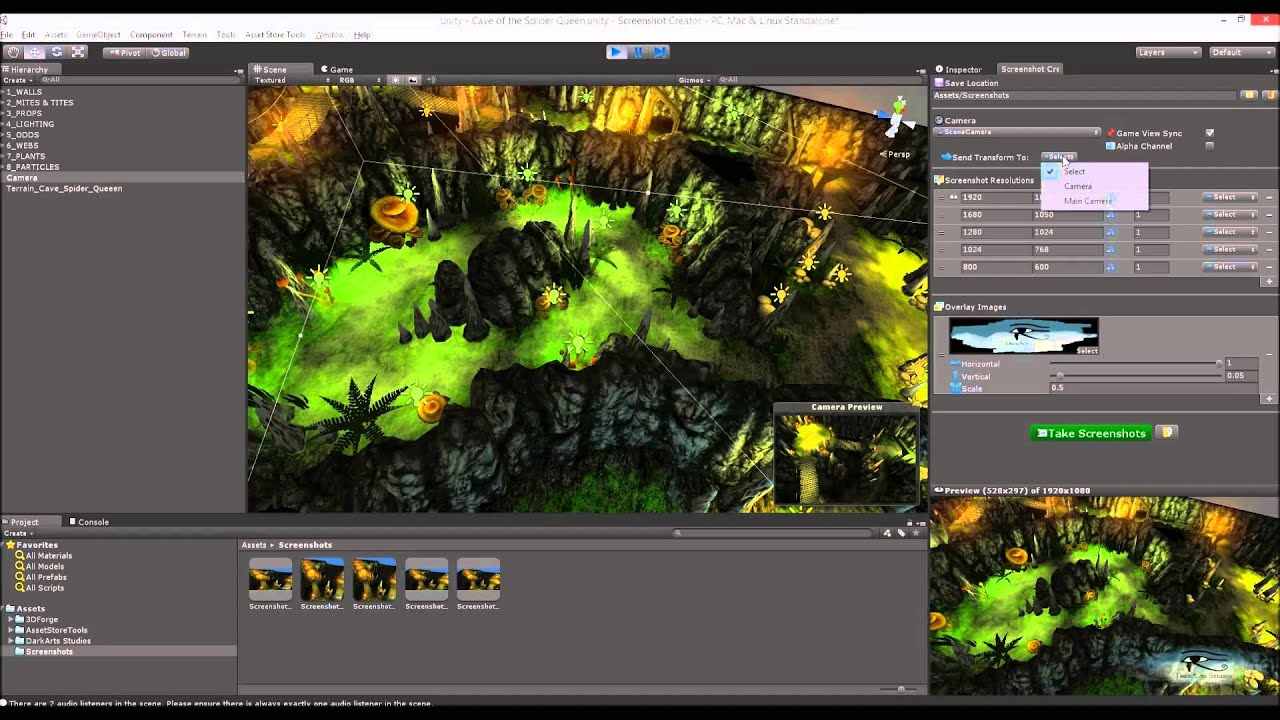Adjust the Horizontal overlay slider
This screenshot has width=1280, height=720.
point(1136,363)
